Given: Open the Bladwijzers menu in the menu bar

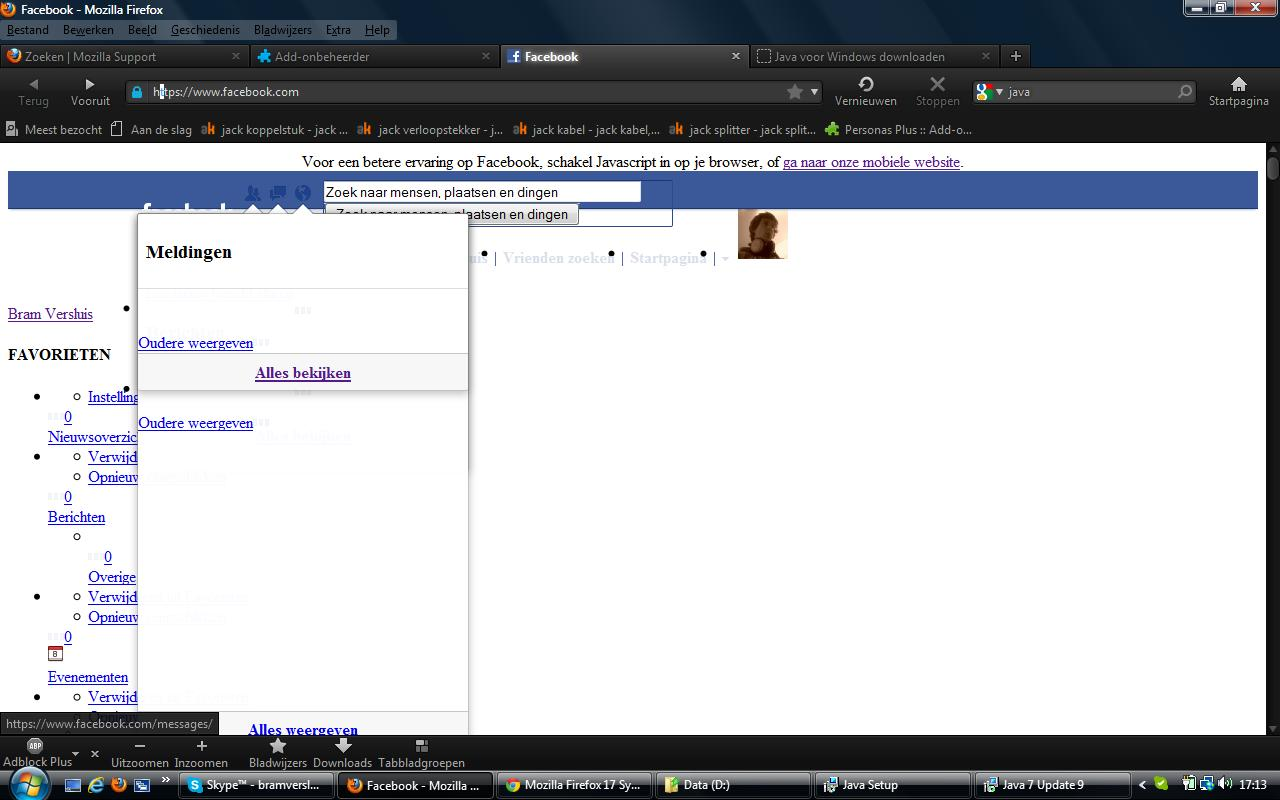Looking at the screenshot, I should pyautogui.click(x=284, y=30).
